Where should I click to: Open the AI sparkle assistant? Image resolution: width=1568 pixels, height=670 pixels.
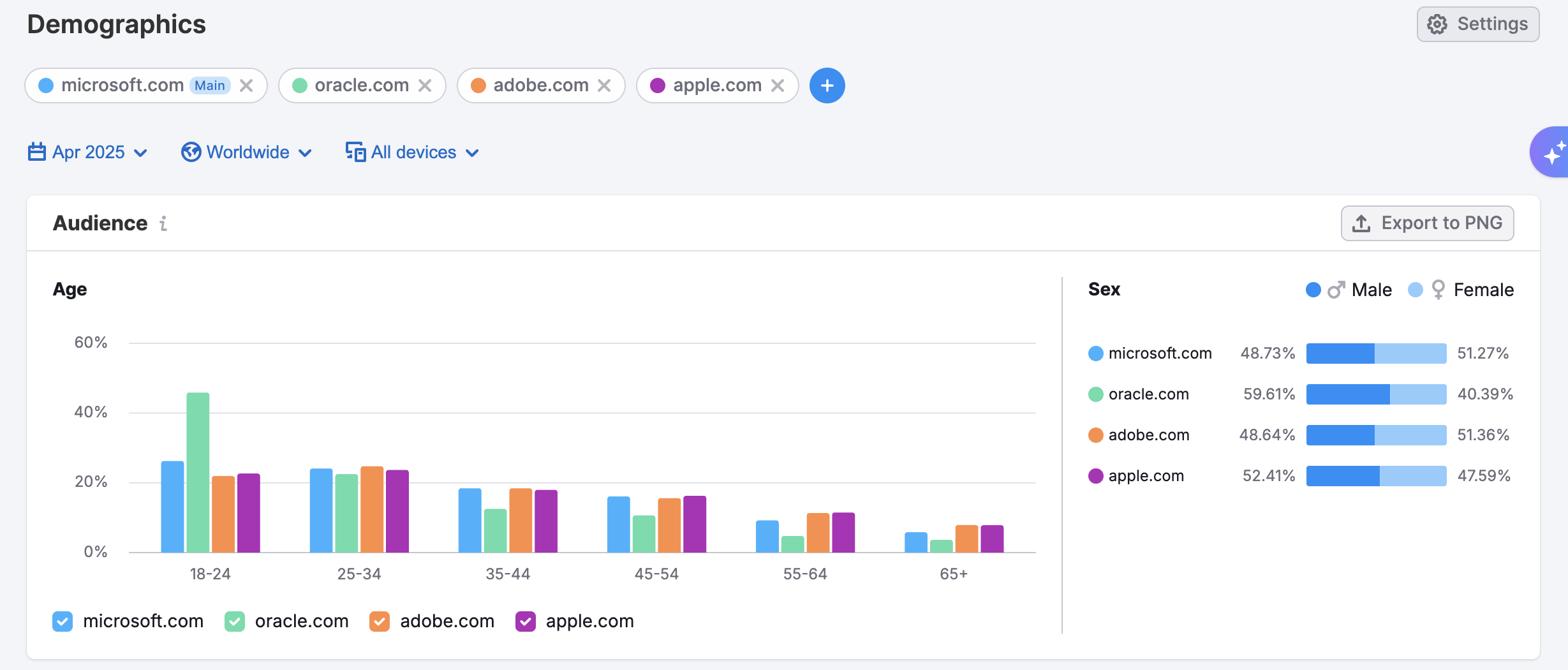1551,152
